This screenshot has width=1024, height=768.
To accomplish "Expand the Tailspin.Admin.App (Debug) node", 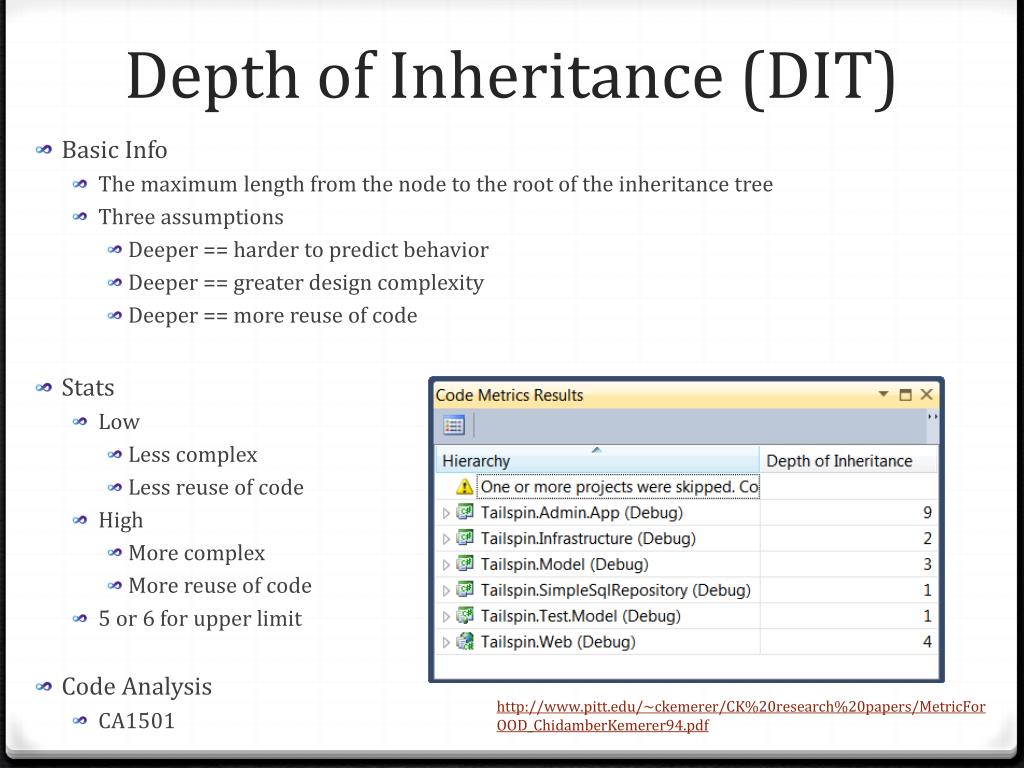I will point(446,513).
